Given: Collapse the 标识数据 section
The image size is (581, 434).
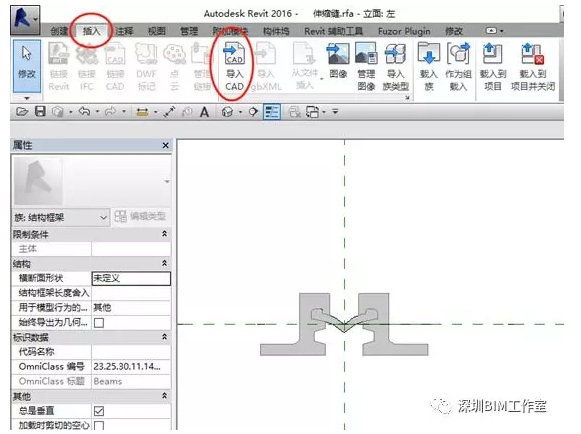Looking at the screenshot, I should 164,337.
